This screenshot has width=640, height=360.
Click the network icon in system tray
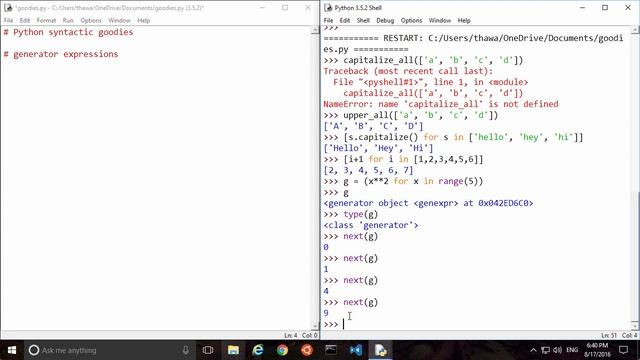click(x=545, y=350)
